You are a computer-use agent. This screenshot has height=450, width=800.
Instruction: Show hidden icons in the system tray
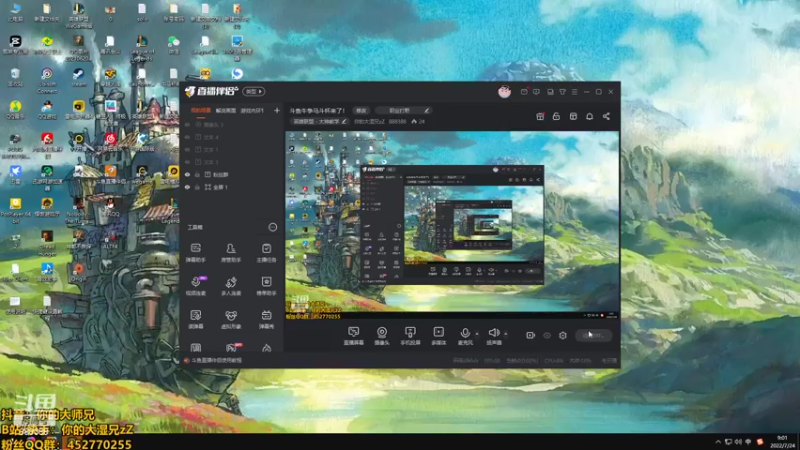[718, 441]
